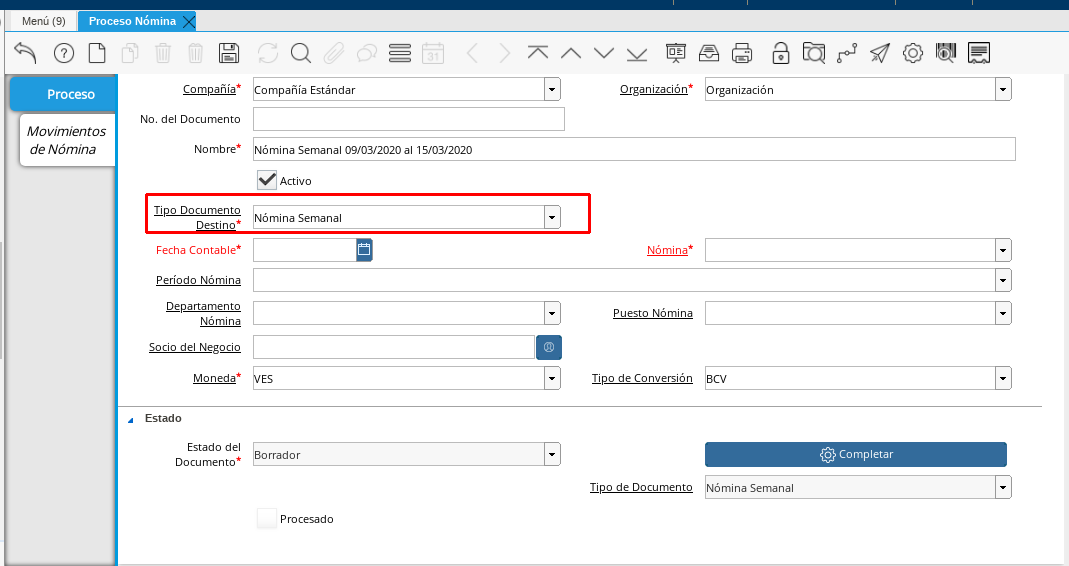Toggle the Activo checkbox
The height and width of the screenshot is (566, 1069).
tap(267, 180)
